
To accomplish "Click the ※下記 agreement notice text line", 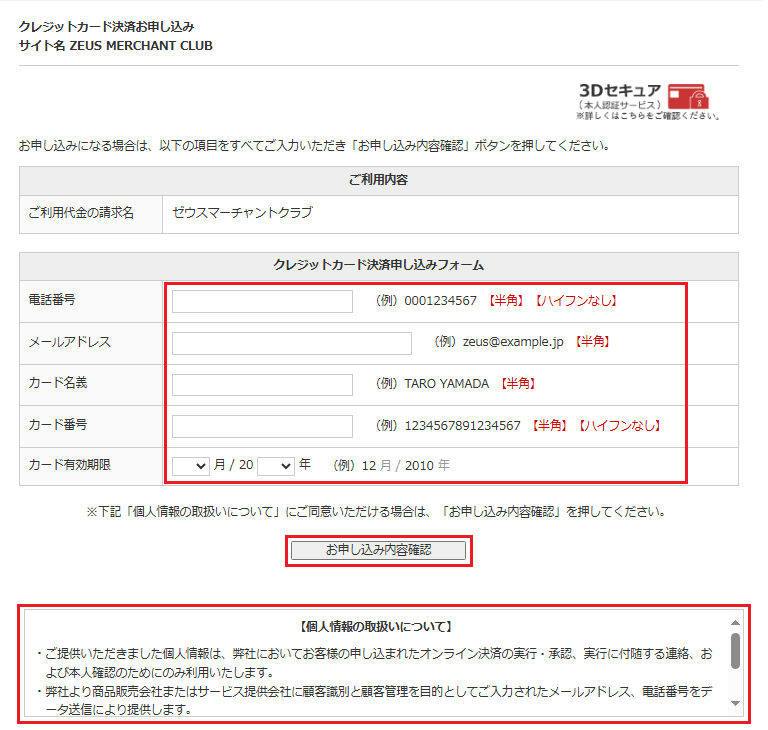I will tap(376, 512).
